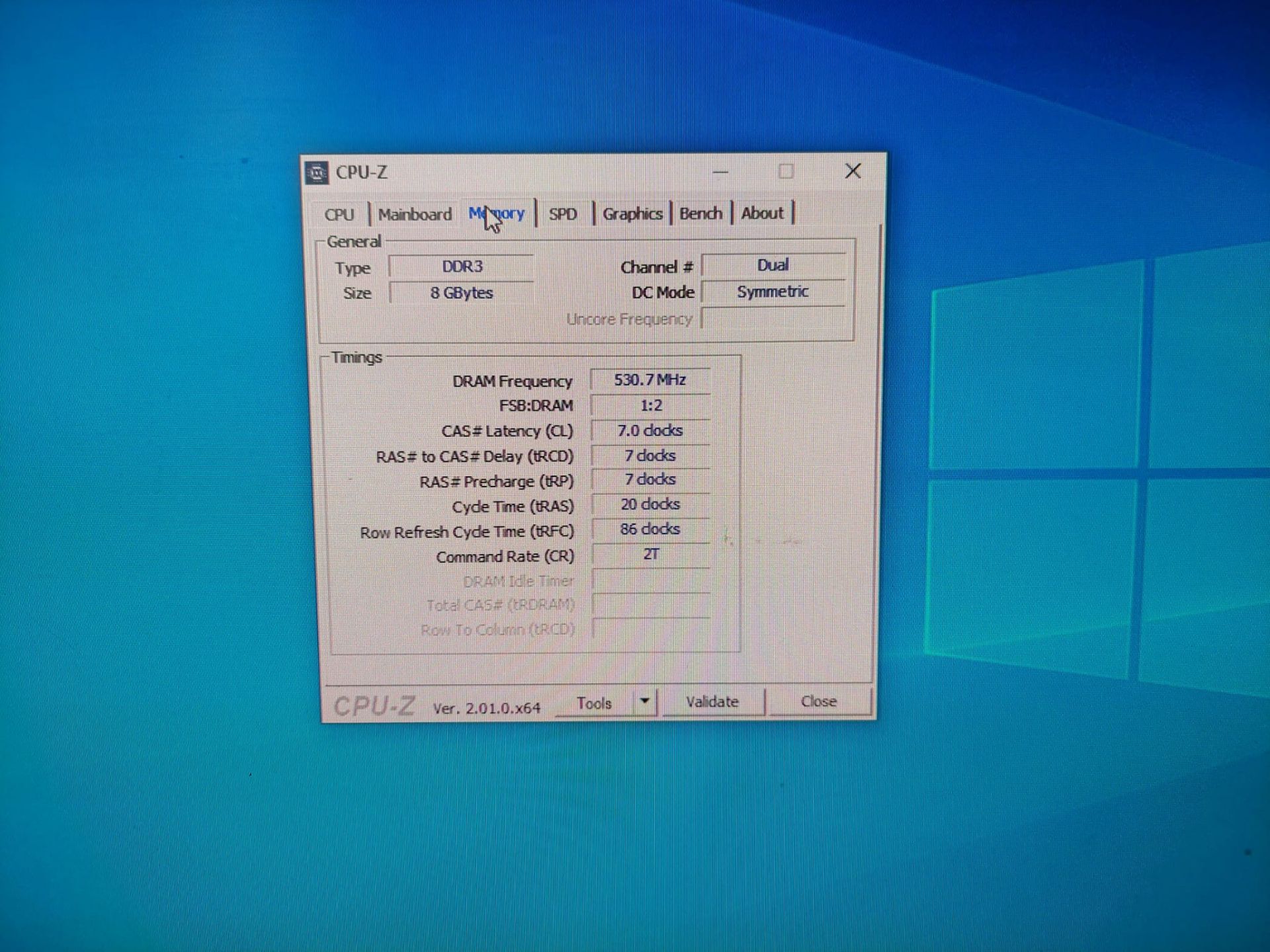This screenshot has width=1270, height=952.
Task: Select the Memory tab
Action: click(x=496, y=214)
